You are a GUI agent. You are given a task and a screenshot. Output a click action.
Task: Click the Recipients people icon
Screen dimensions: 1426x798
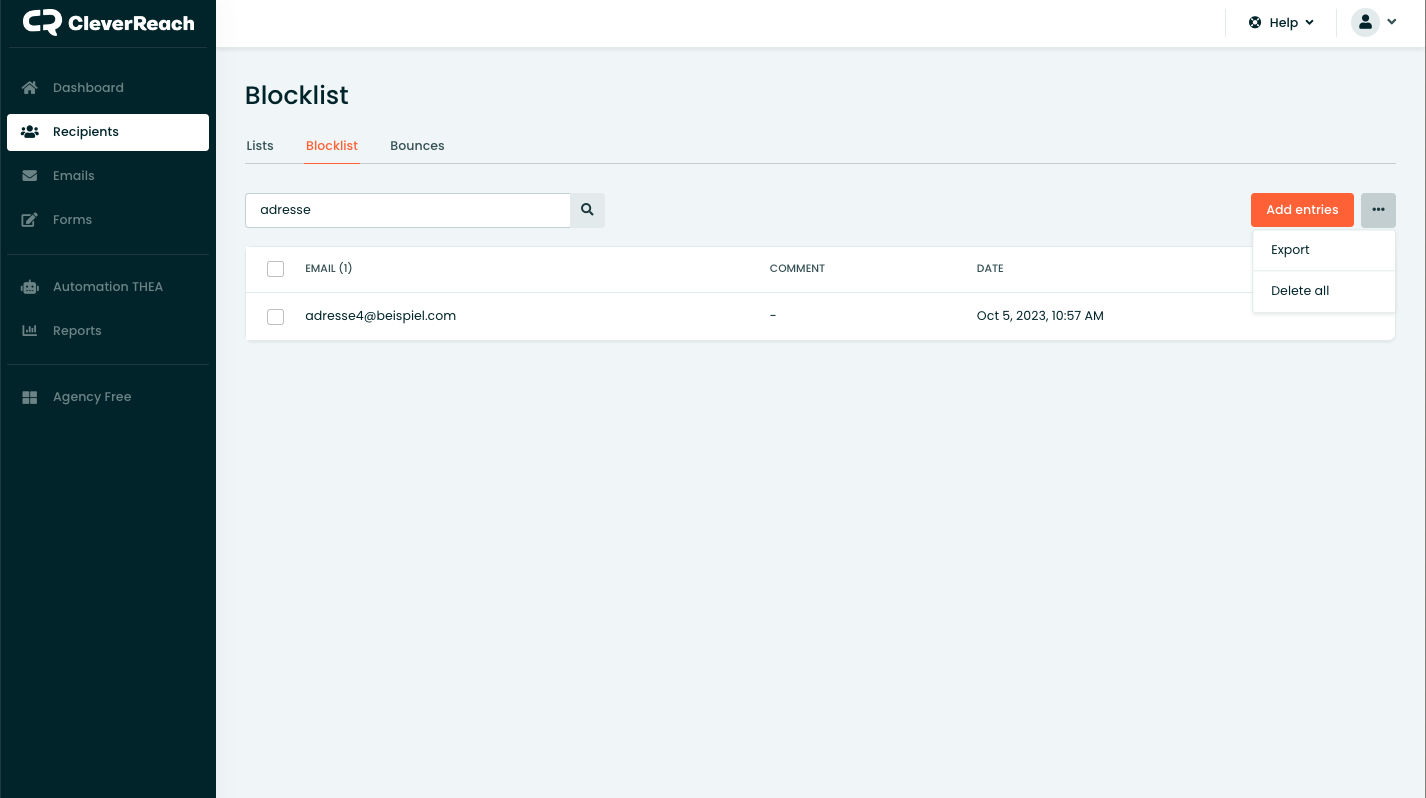(x=30, y=132)
